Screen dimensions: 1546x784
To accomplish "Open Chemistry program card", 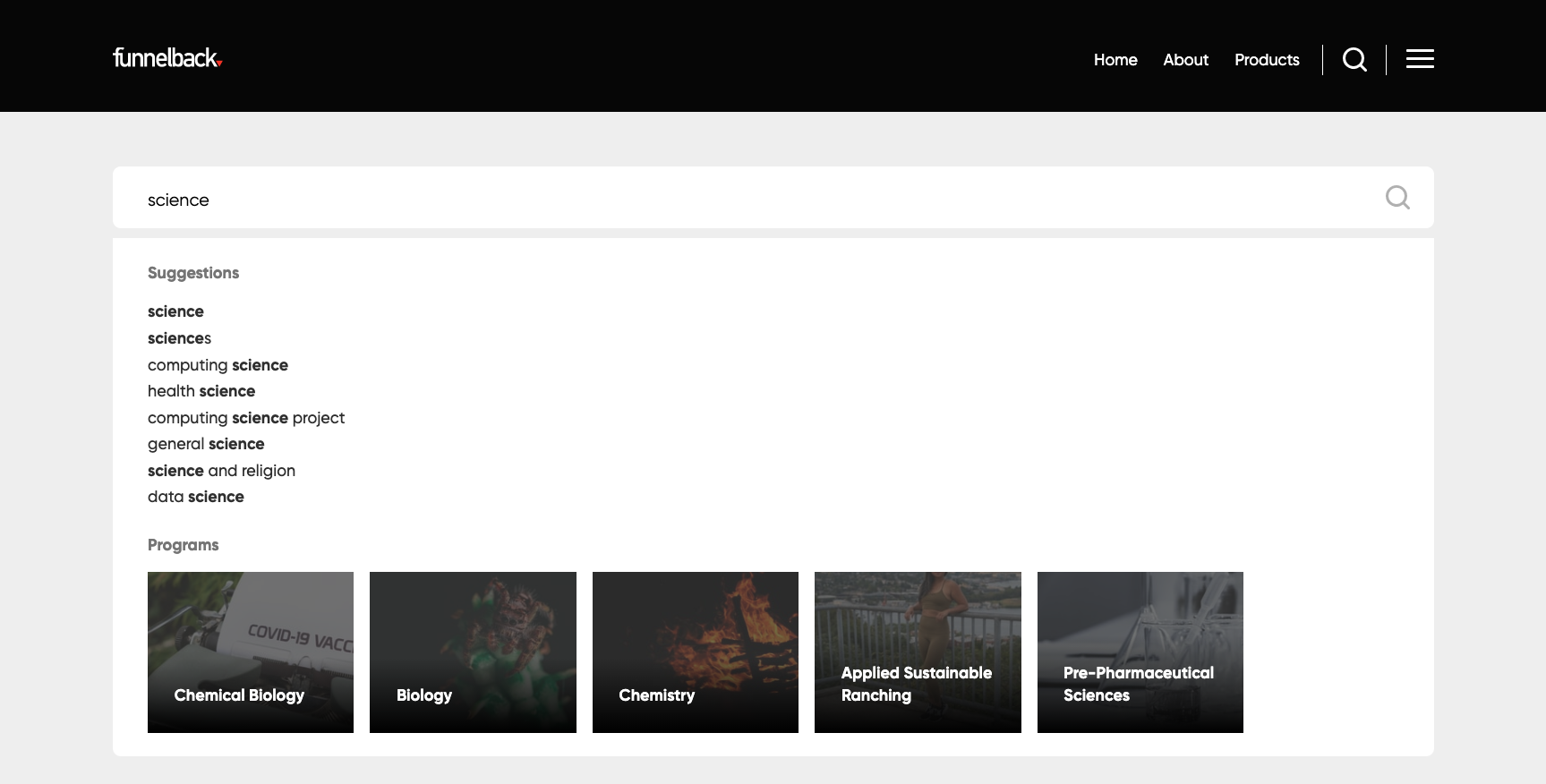I will tap(696, 652).
